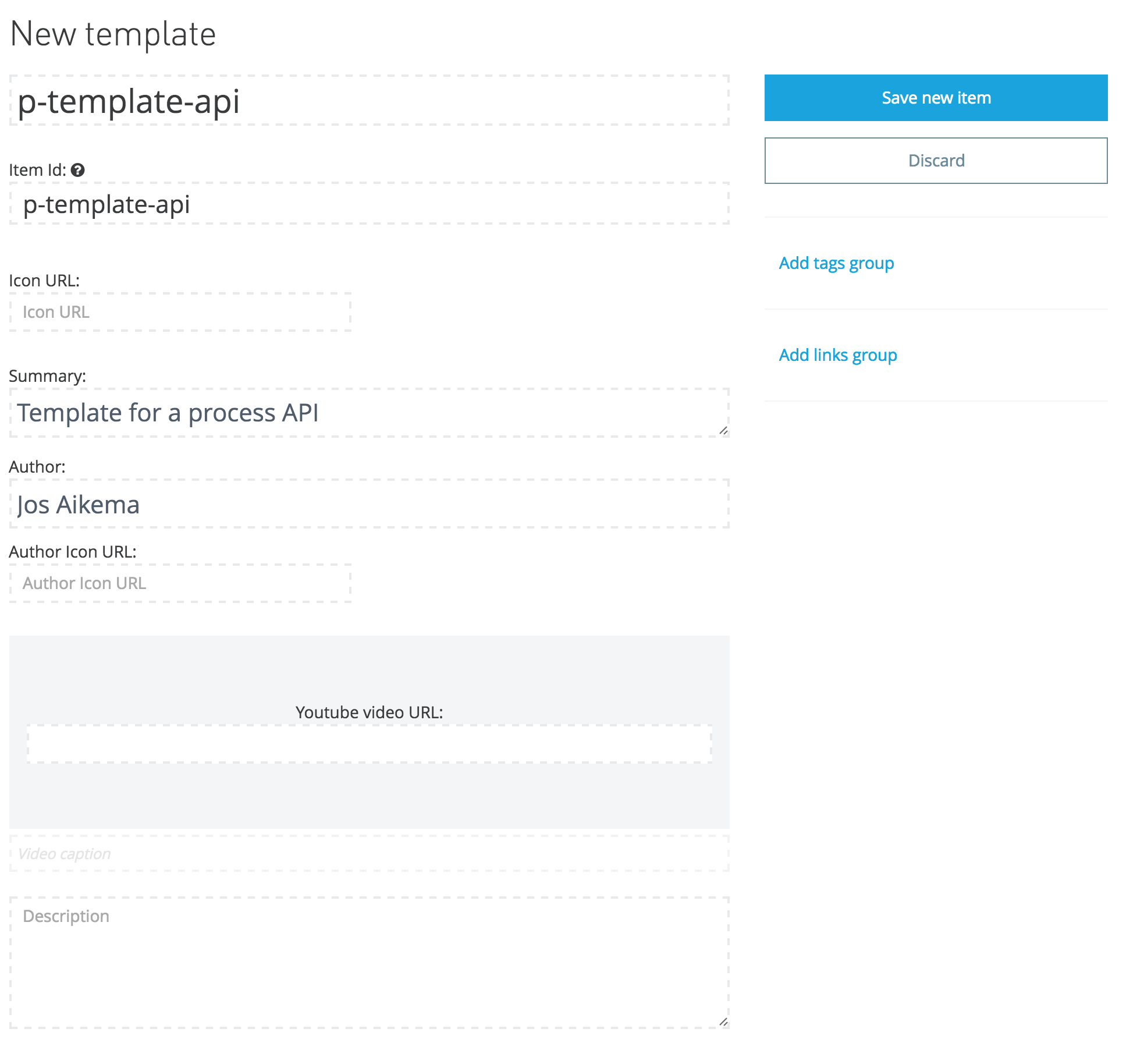Viewport: 1144px width, 1064px height.
Task: Click the Save new item button
Action: (936, 98)
